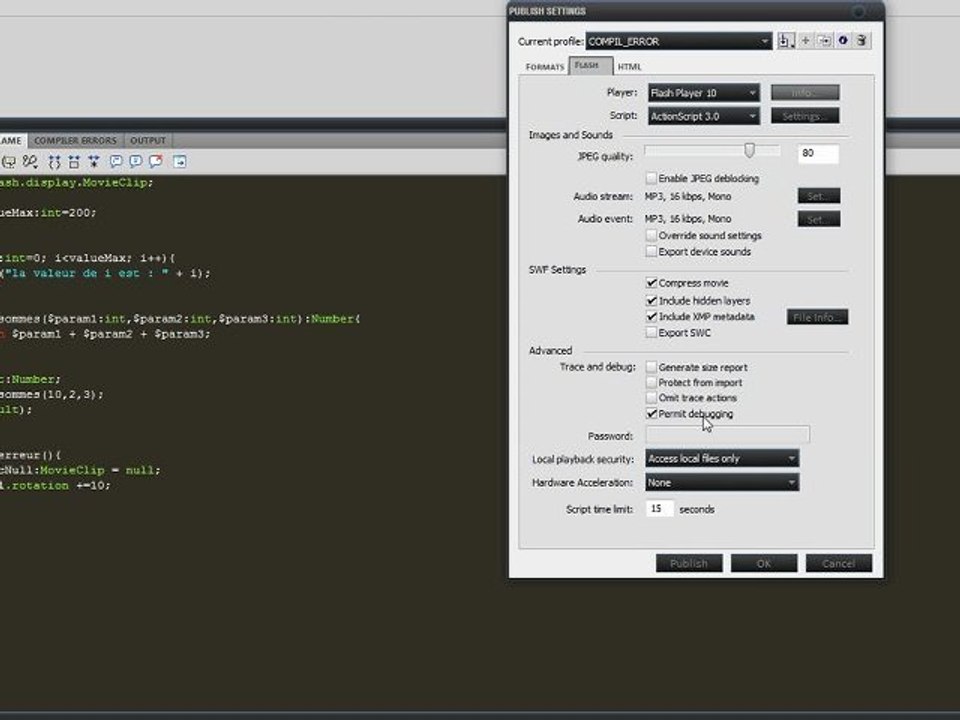Uncheck Compress movie option

[x=651, y=283]
